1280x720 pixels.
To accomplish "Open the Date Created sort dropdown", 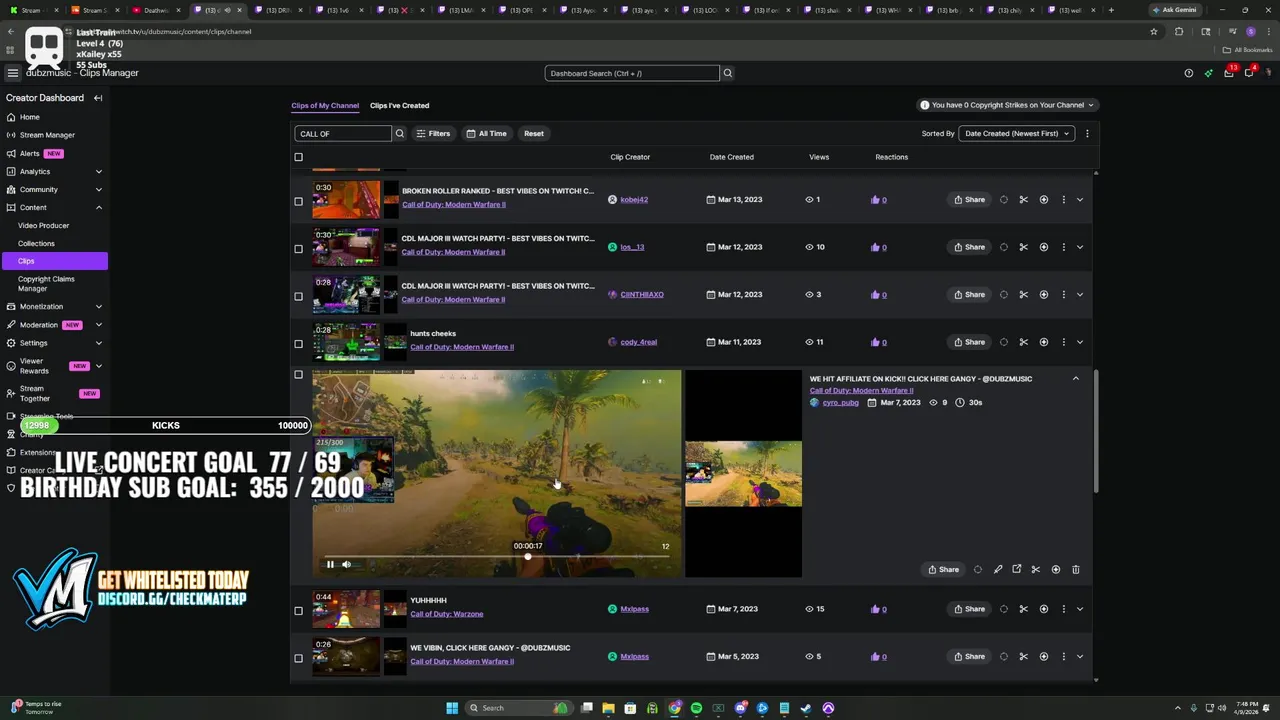I will 1016,133.
